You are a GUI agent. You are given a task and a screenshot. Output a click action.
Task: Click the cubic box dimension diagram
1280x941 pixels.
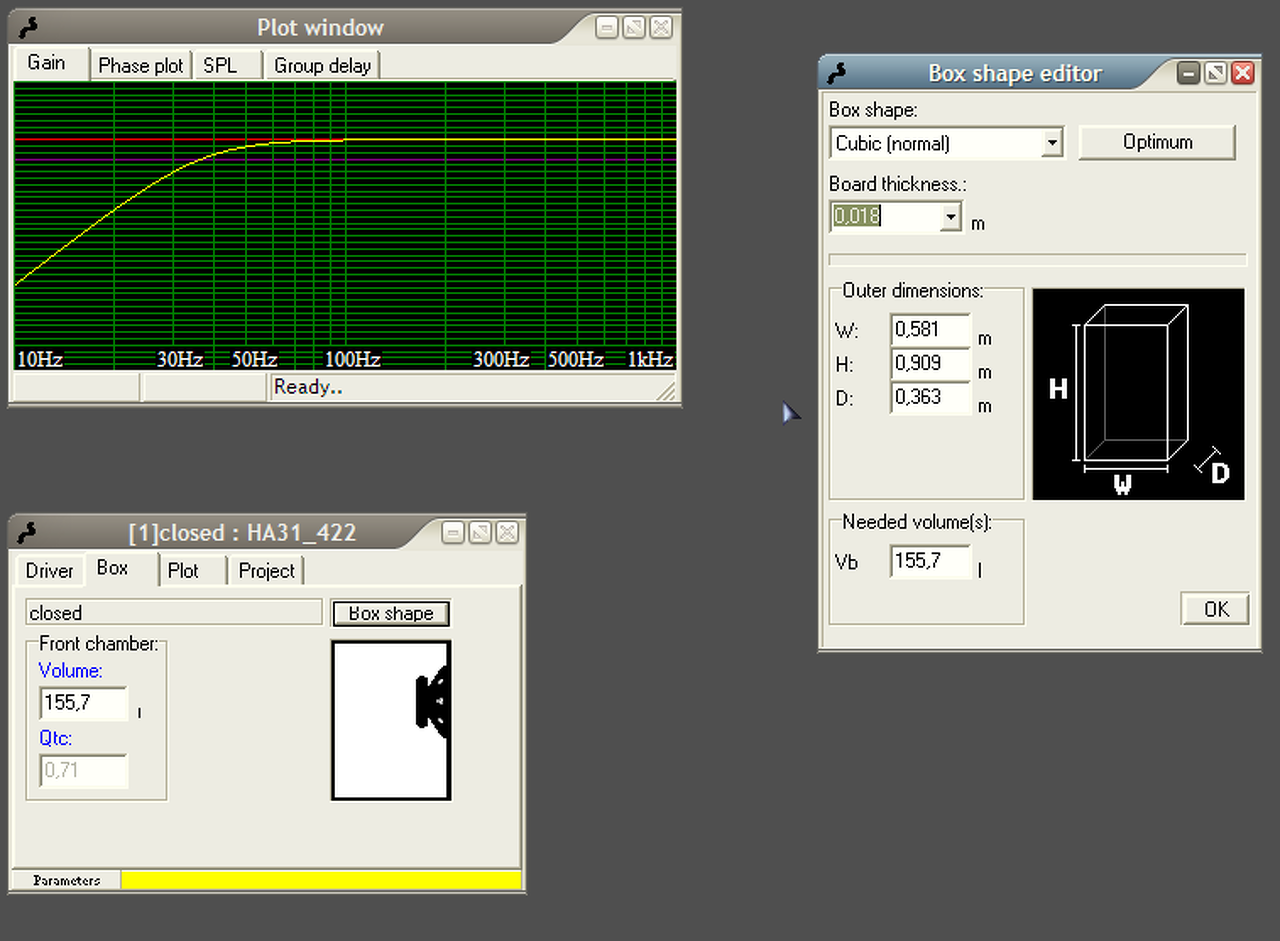tap(1138, 394)
